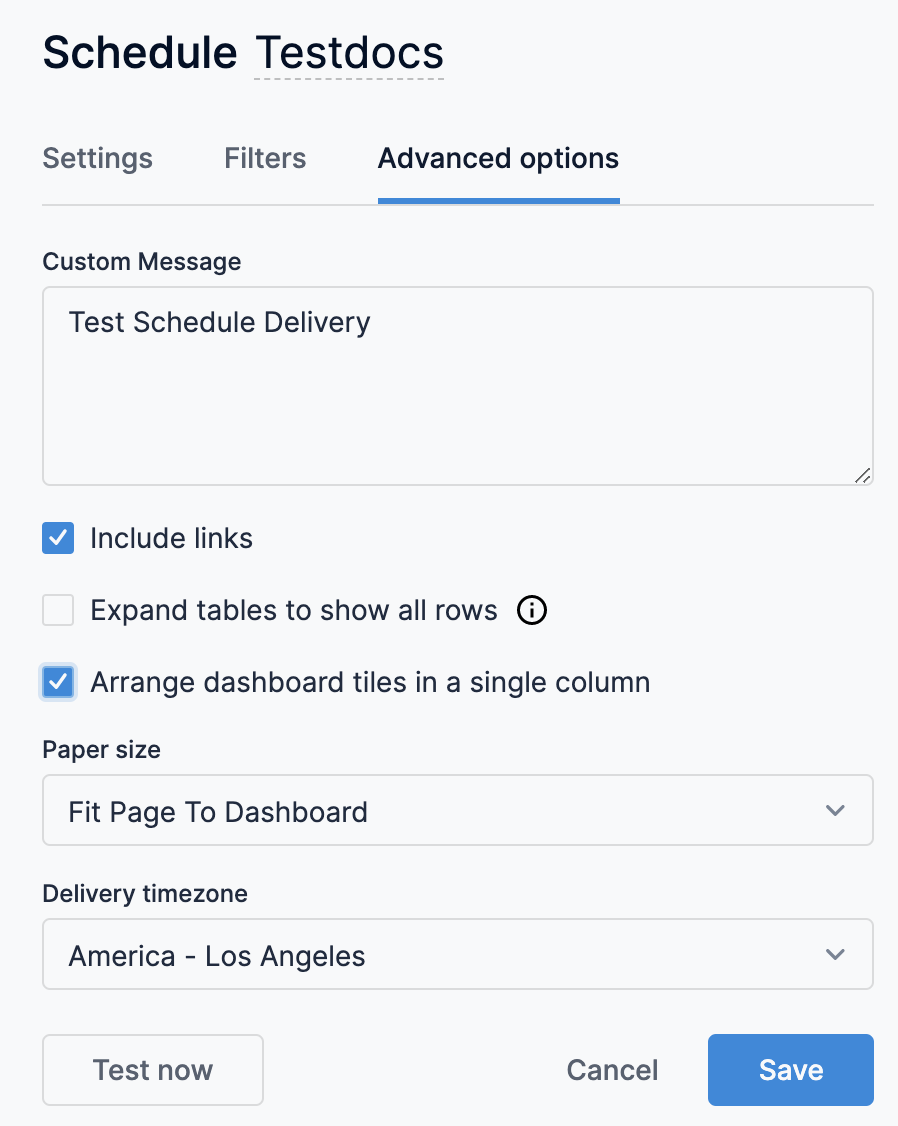The width and height of the screenshot is (898, 1126).
Task: Click the "Expand tables to show all rows" label
Action: coord(294,610)
